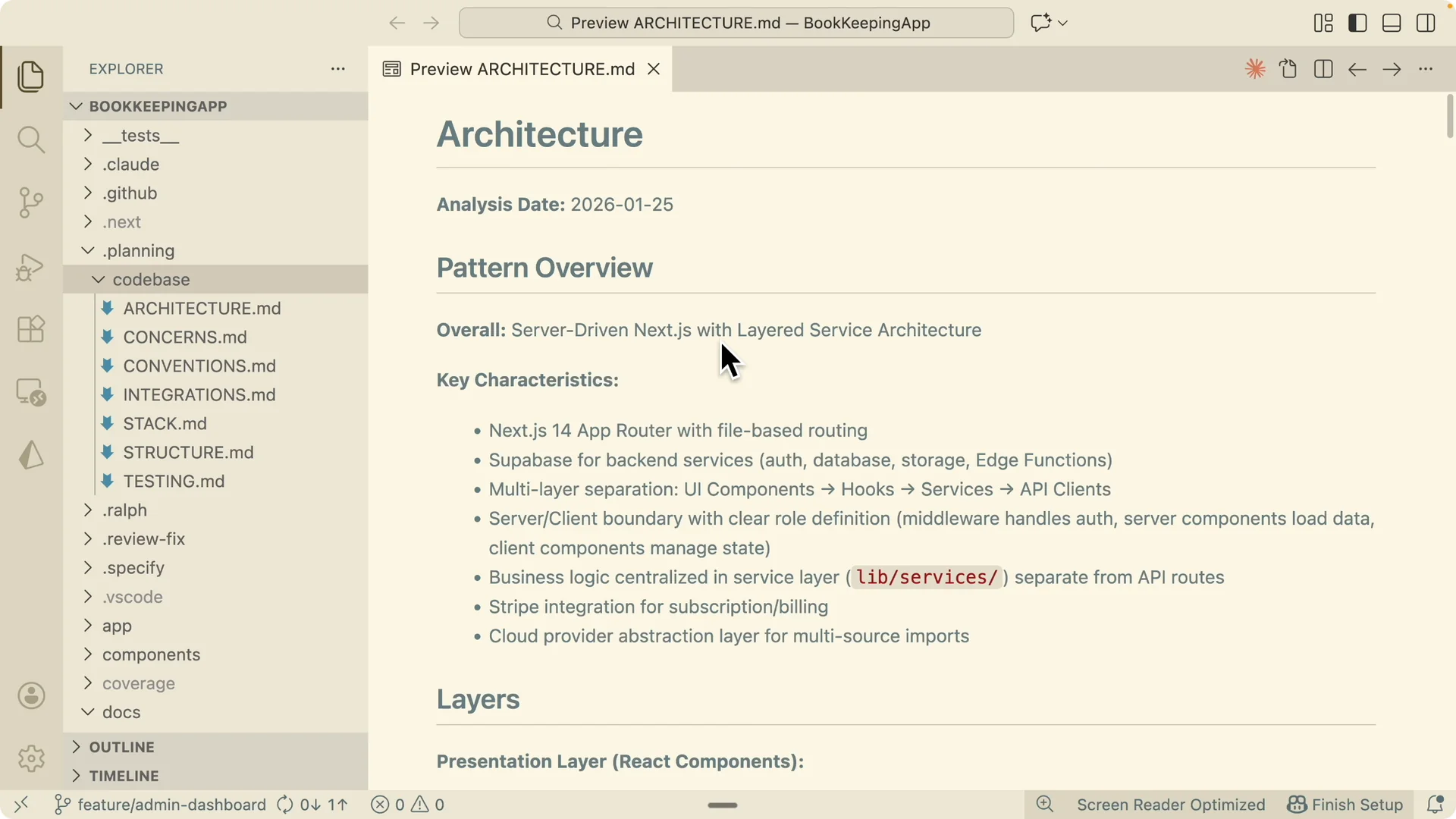Go to next location in editor toolbar
1456x819 pixels.
pos(1392,69)
